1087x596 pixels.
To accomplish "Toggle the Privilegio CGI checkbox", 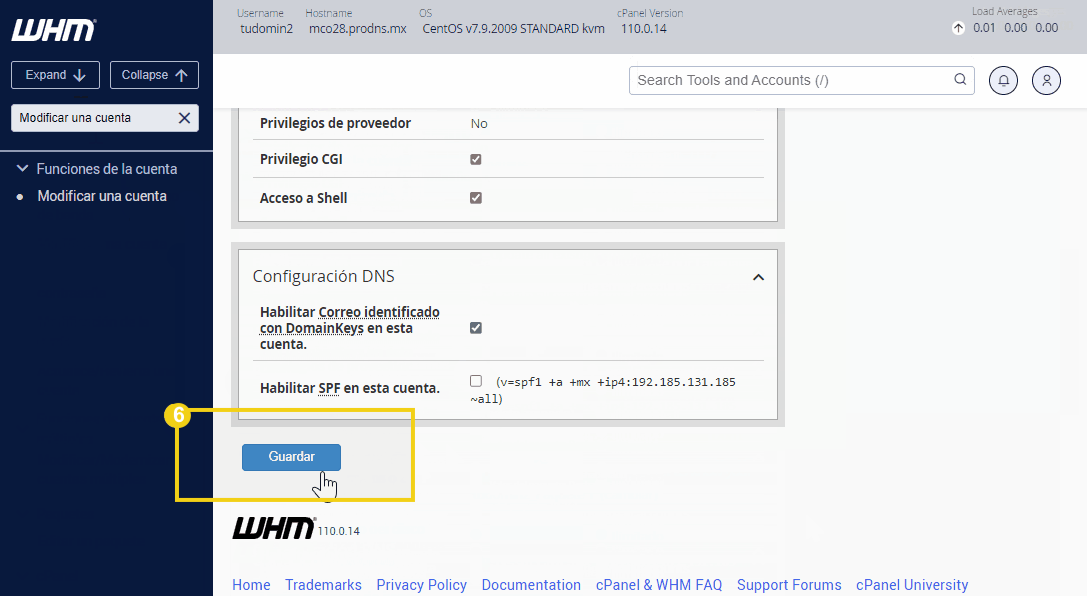I will click(x=476, y=159).
